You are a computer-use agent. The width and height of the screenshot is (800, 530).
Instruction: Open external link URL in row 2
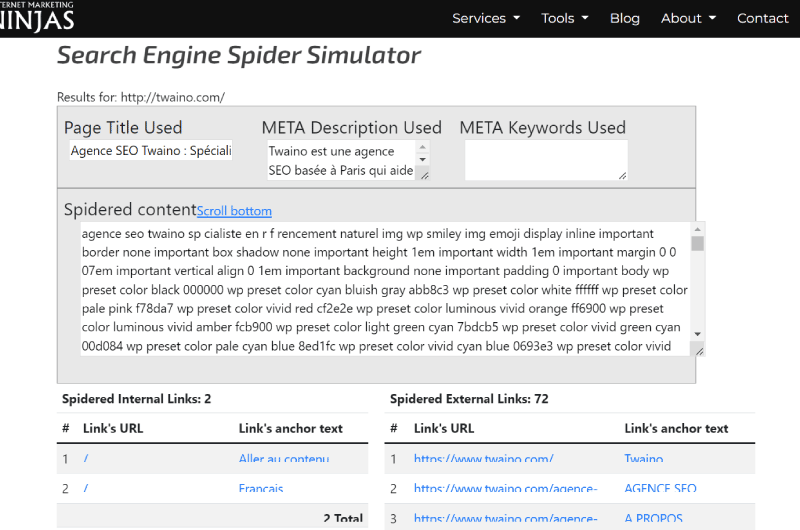point(506,489)
